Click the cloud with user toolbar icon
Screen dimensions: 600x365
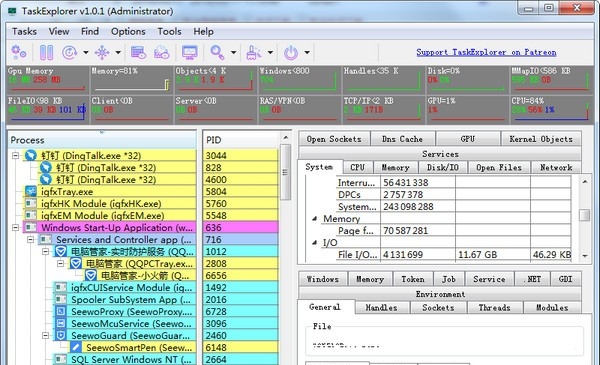pyautogui.click(x=161, y=52)
